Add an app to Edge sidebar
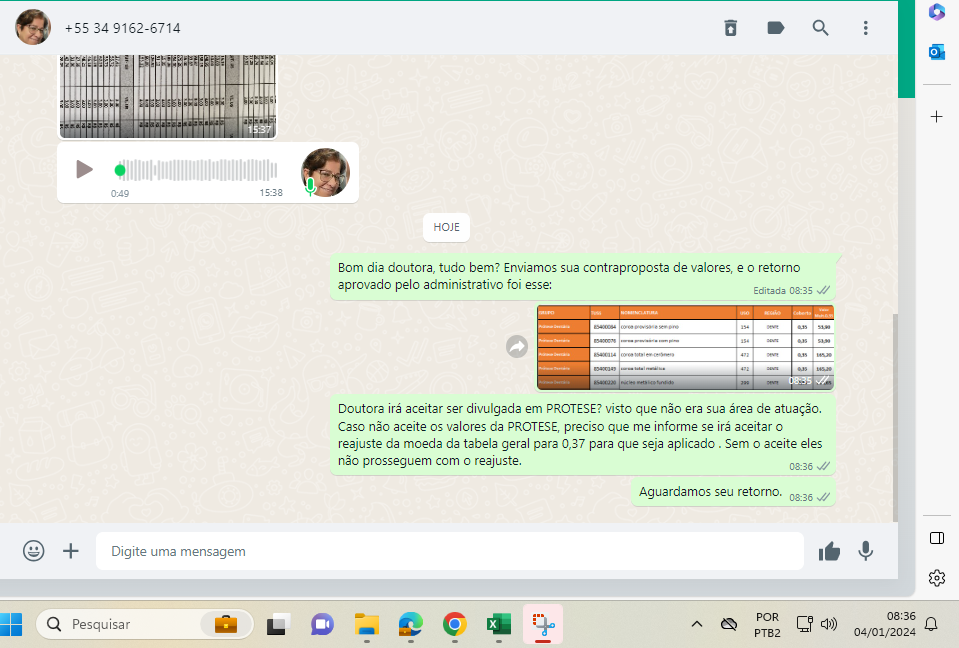Screen dimensions: 959x648 click(937, 117)
